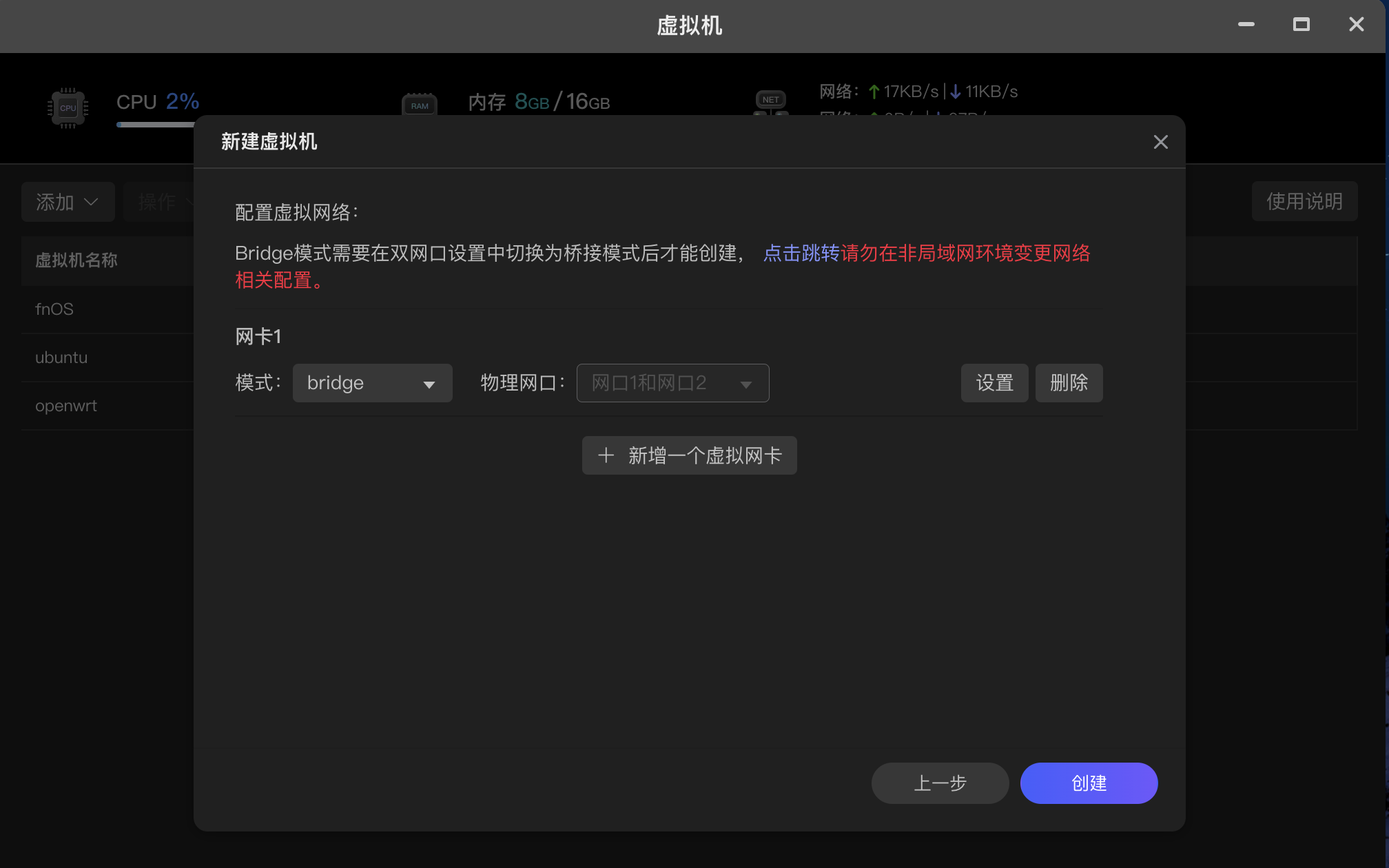Close the 新建虚拟机 dialog
Image resolution: width=1389 pixels, height=868 pixels.
pyautogui.click(x=1160, y=142)
